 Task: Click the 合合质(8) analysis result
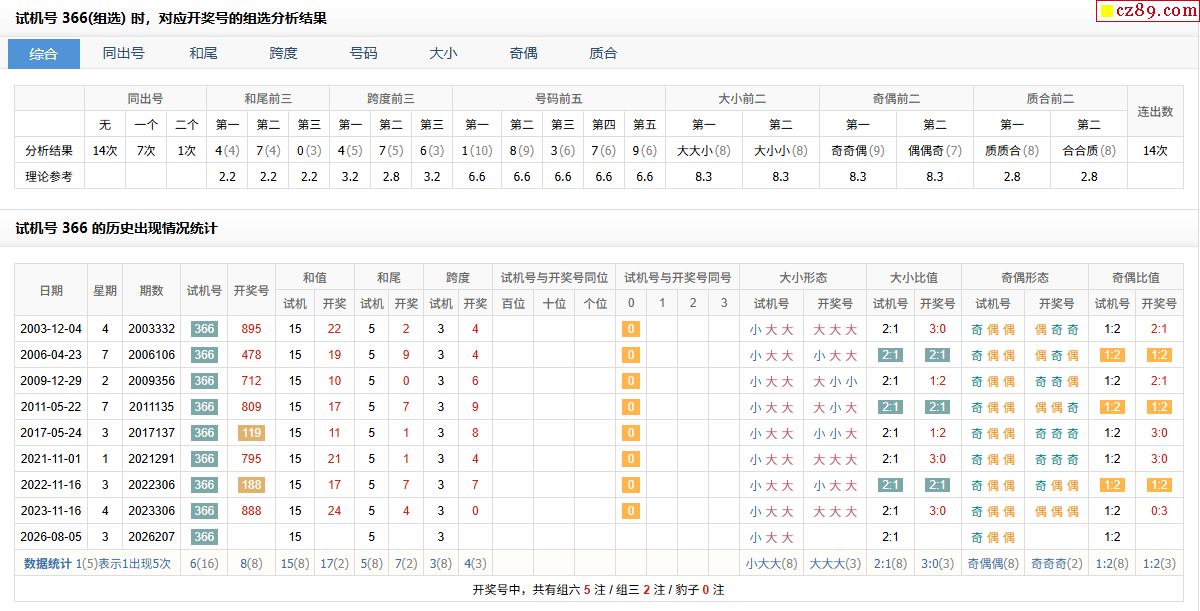pyautogui.click(x=1089, y=151)
